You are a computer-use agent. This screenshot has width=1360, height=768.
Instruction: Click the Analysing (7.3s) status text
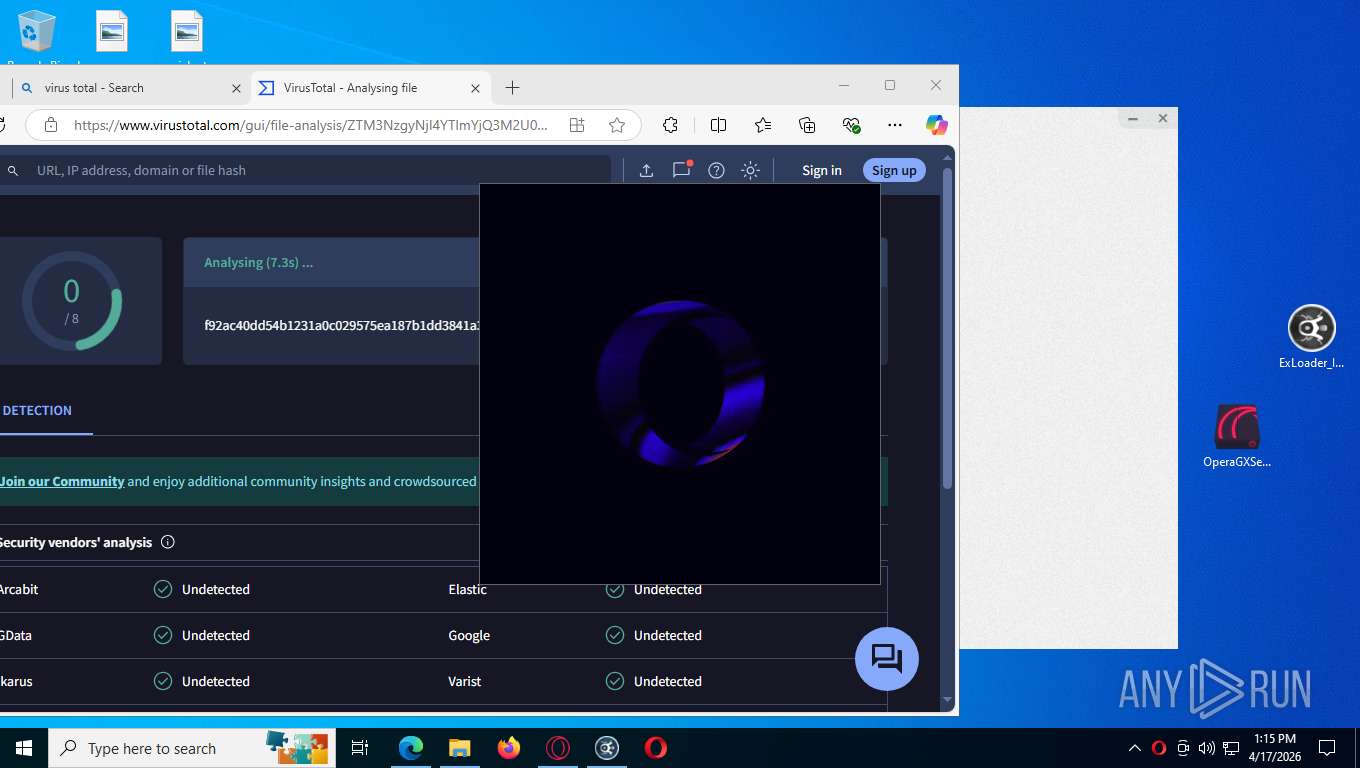pos(259,262)
